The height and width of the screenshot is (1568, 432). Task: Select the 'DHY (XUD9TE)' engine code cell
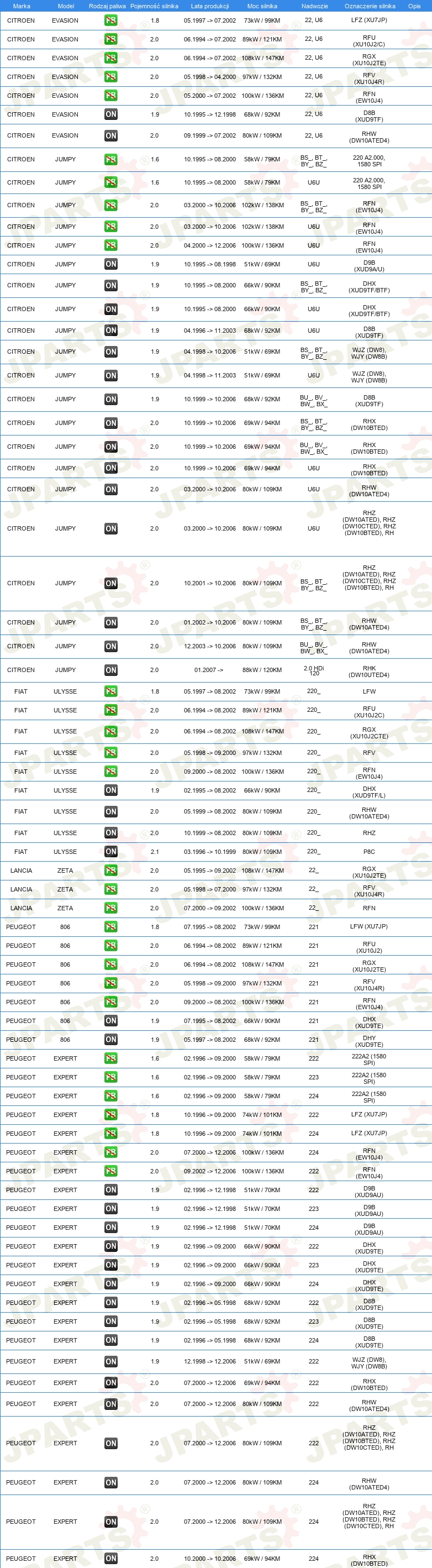click(x=370, y=1041)
